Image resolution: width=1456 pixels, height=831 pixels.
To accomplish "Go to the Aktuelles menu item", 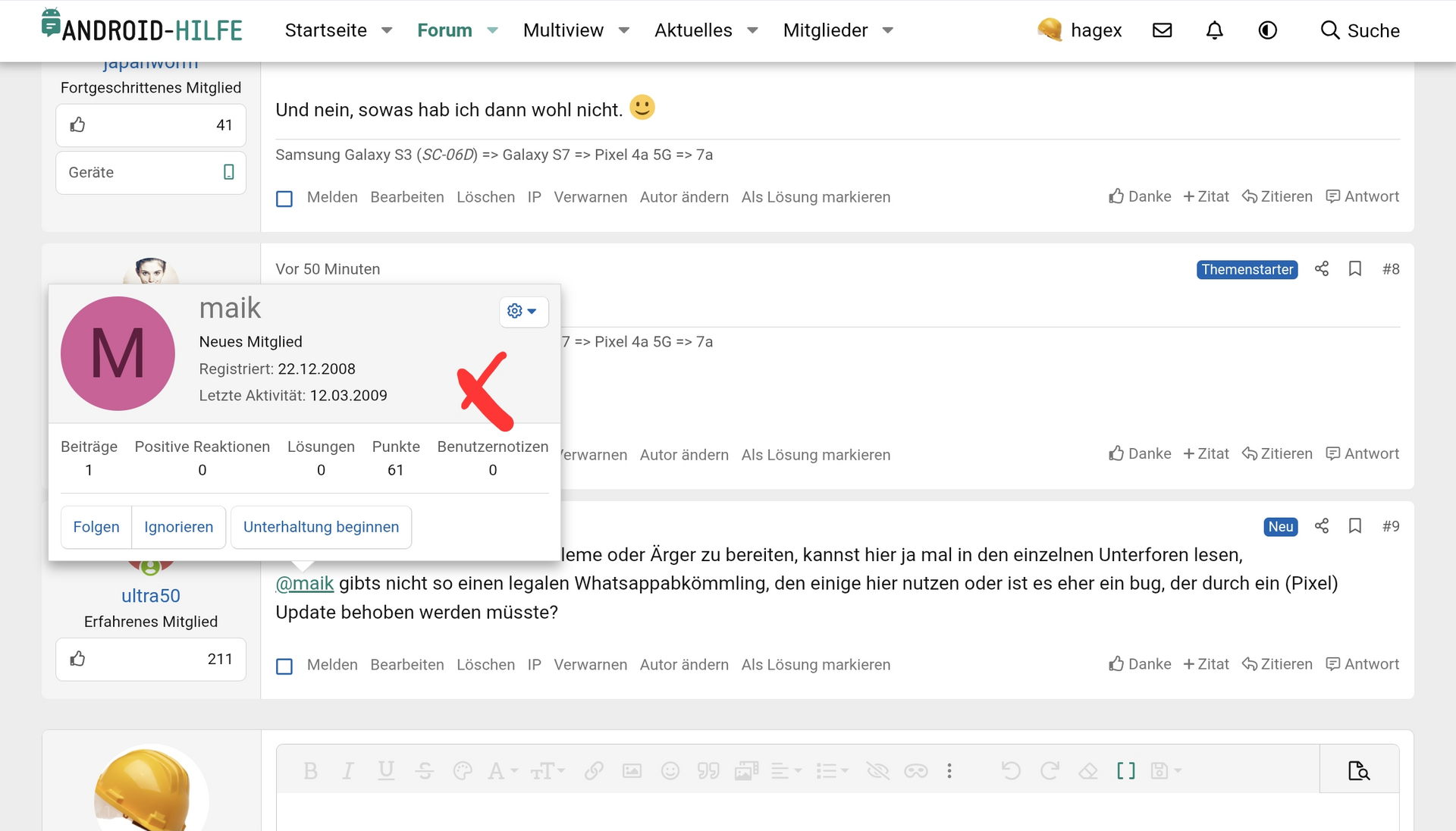I will click(693, 30).
